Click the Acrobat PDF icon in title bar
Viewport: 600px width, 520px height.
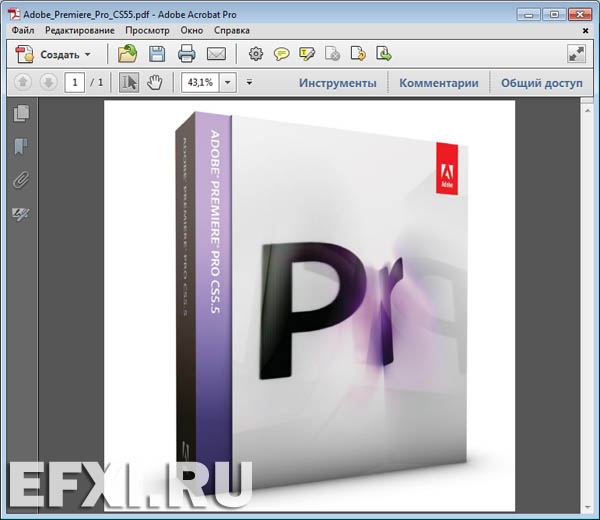15,15
